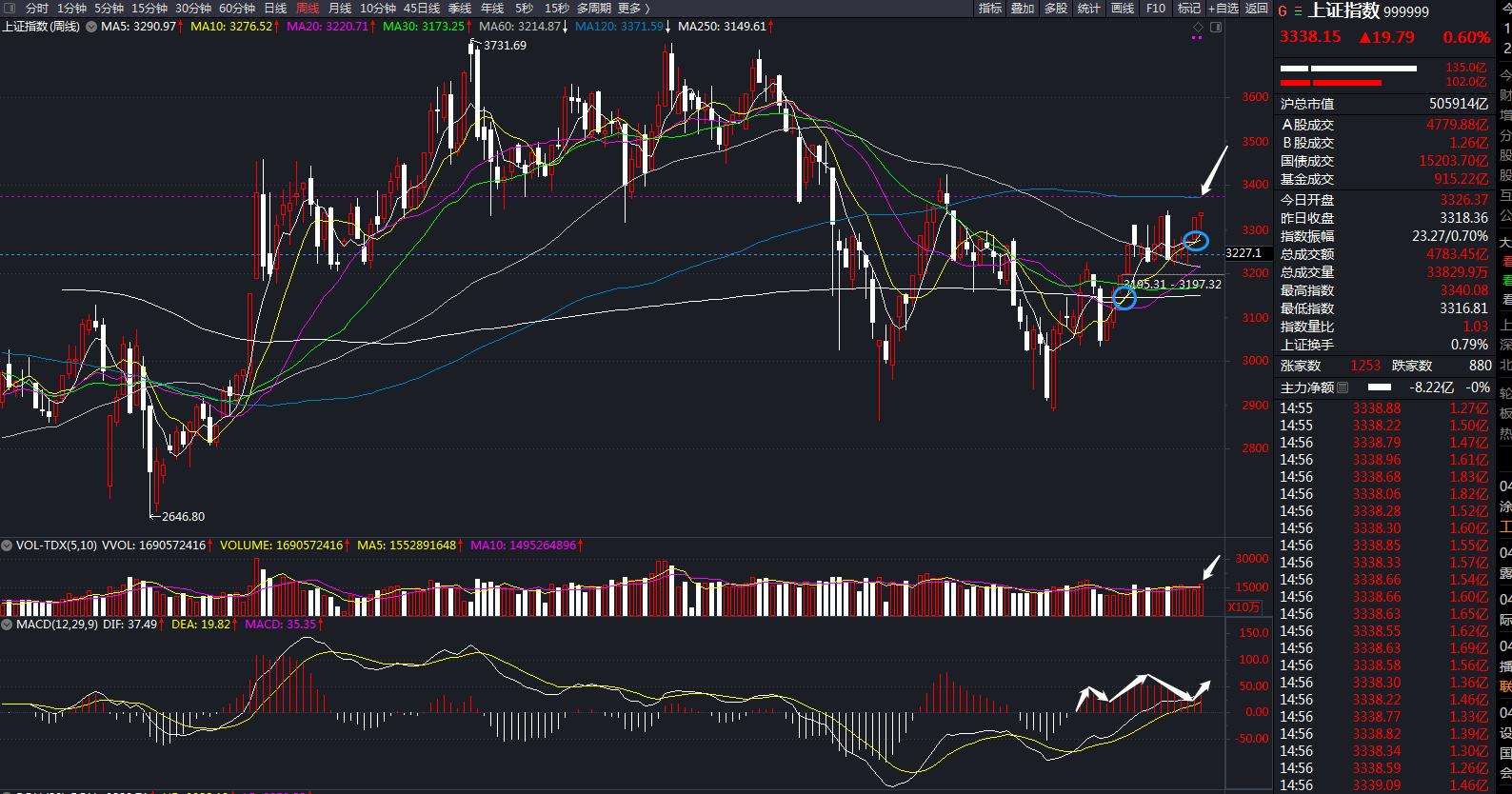
Task: Switch to the 月线 monthly chart tab
Action: click(x=340, y=9)
